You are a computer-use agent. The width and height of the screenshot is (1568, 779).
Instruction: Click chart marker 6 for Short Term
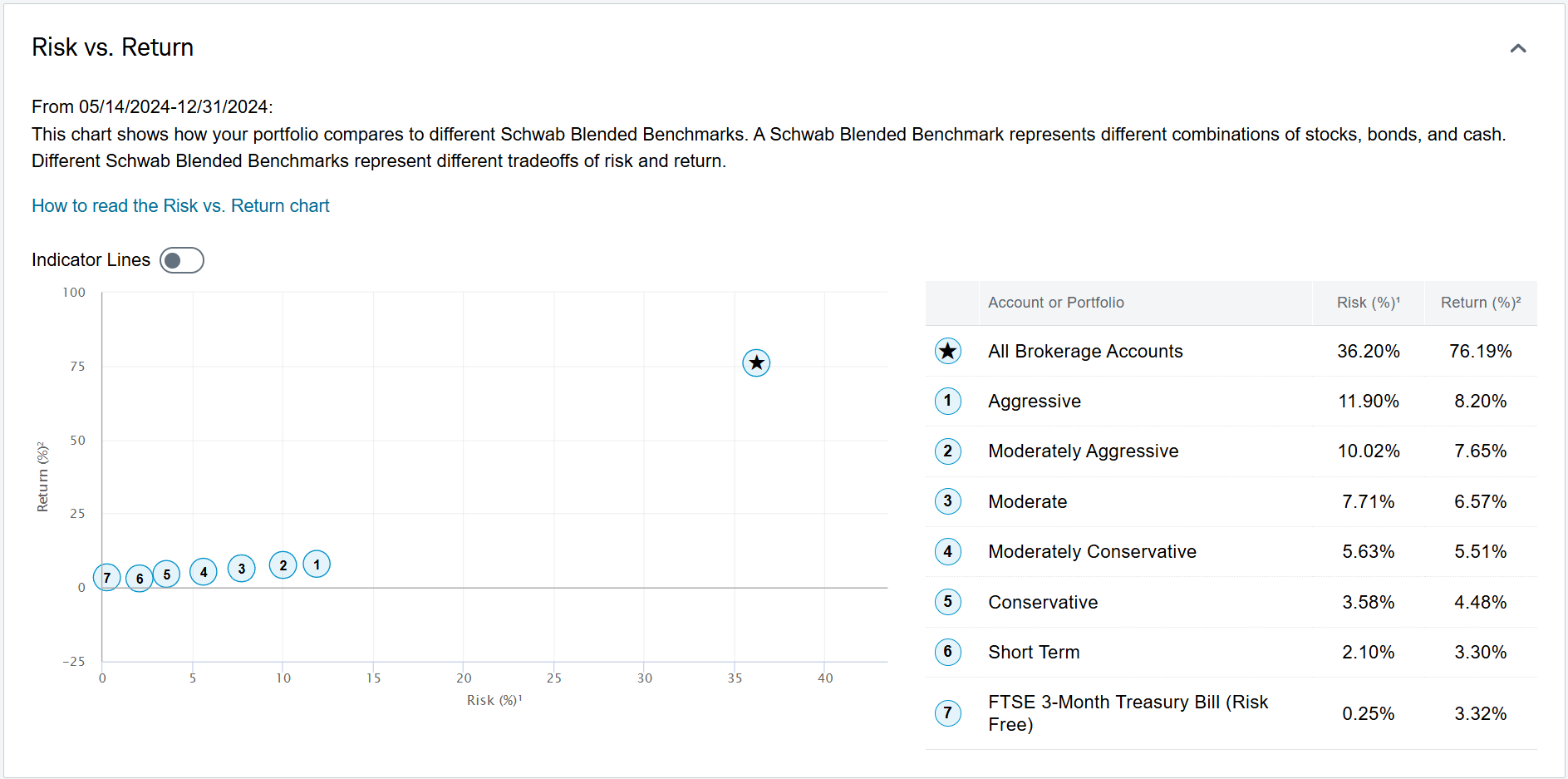coord(140,578)
